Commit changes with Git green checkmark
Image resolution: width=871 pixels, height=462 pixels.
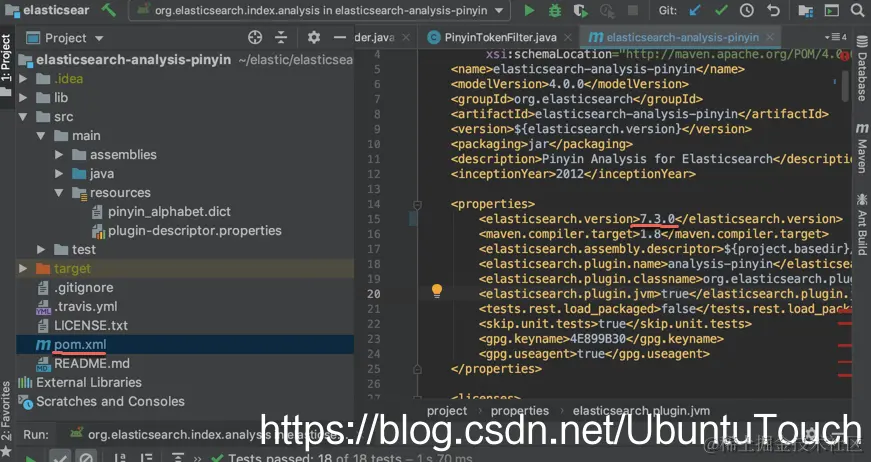click(721, 10)
